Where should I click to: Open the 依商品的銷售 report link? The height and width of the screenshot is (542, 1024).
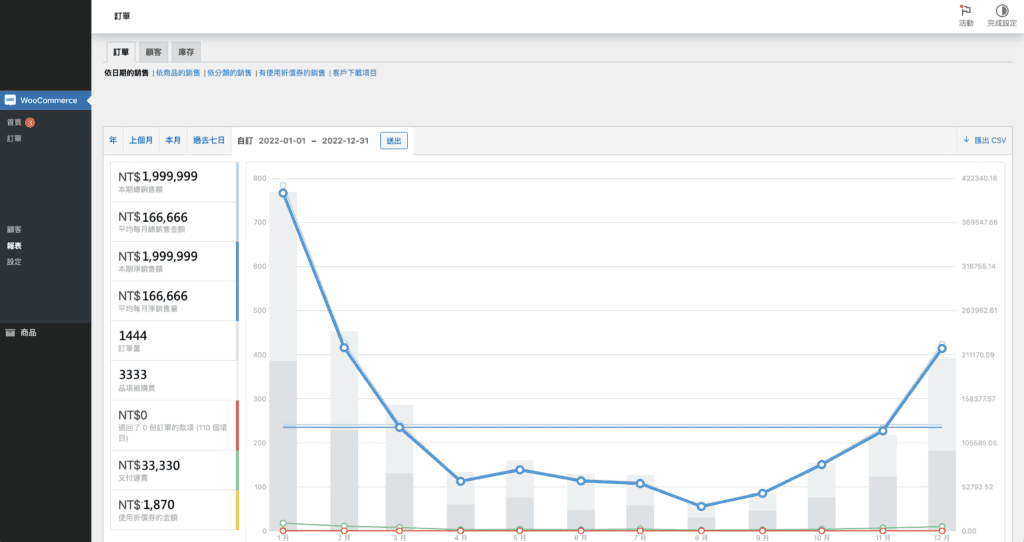(x=177, y=73)
